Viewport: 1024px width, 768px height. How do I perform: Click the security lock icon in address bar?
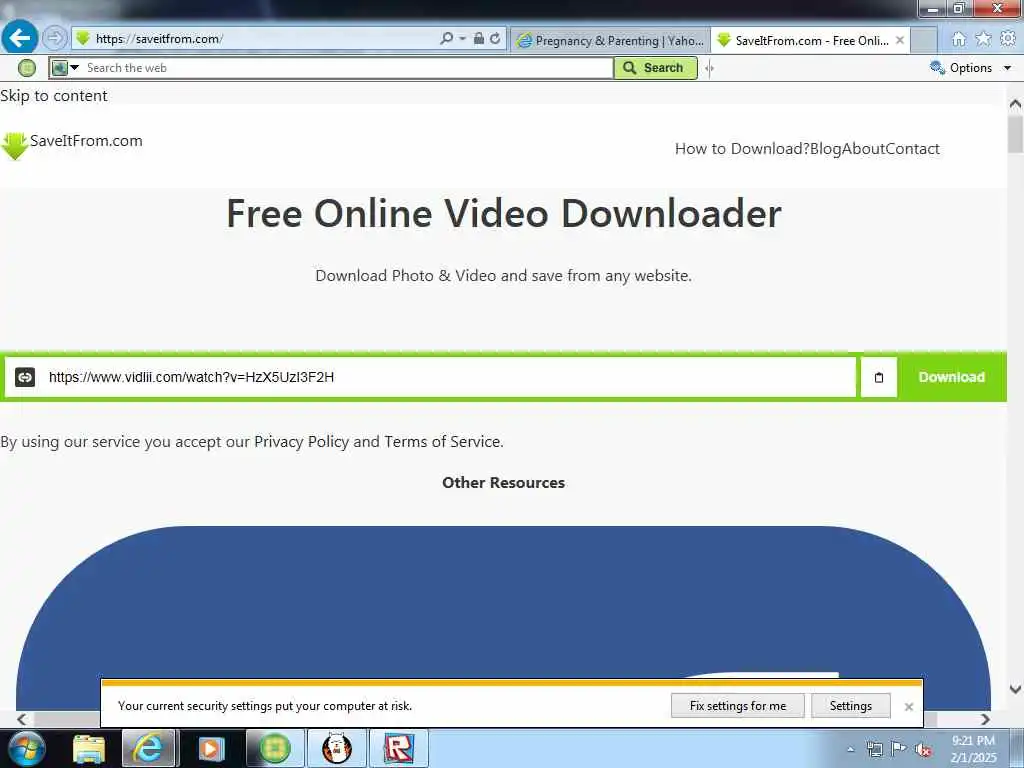[x=479, y=39]
